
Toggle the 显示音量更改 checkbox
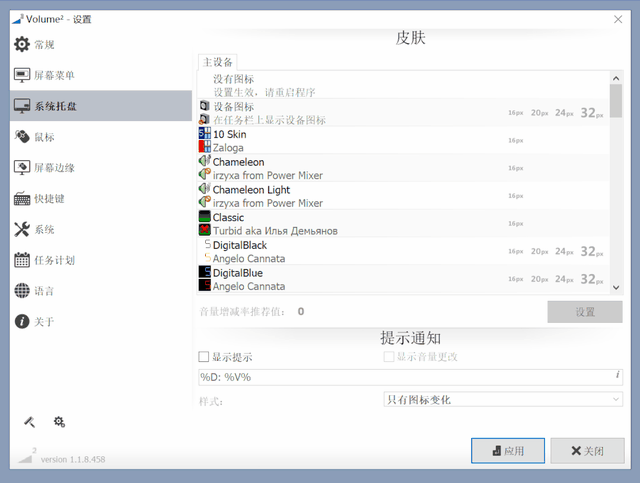[389, 357]
